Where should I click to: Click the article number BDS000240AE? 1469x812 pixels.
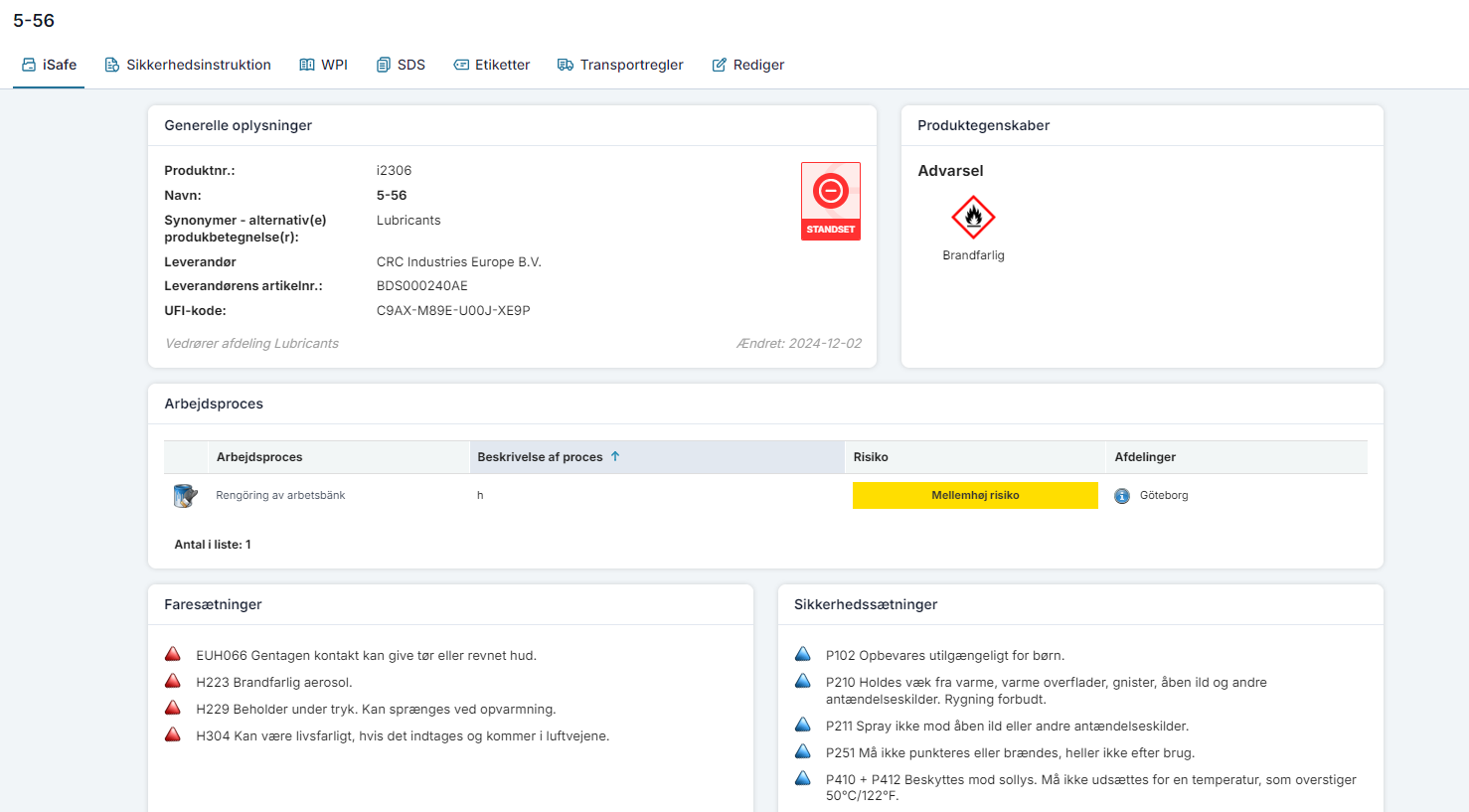pos(422,285)
